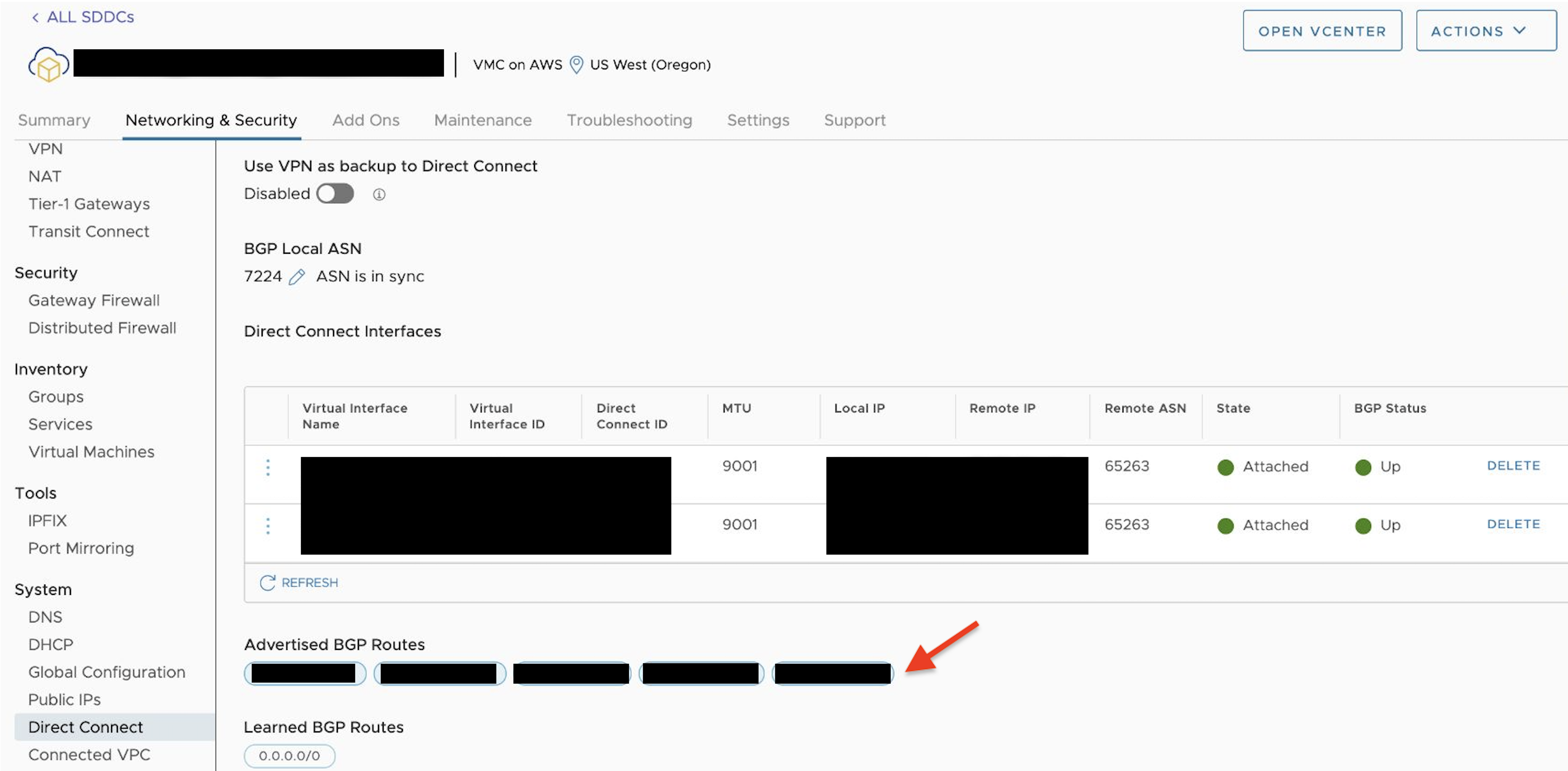Screen dimensions: 1568x771
Task: Open the first interface row's three-dot menu
Action: pyautogui.click(x=268, y=467)
